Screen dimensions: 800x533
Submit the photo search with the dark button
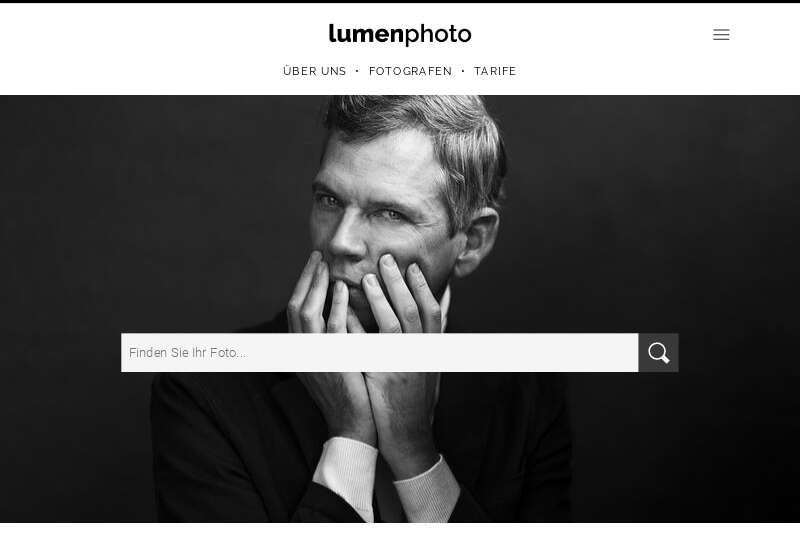658,352
